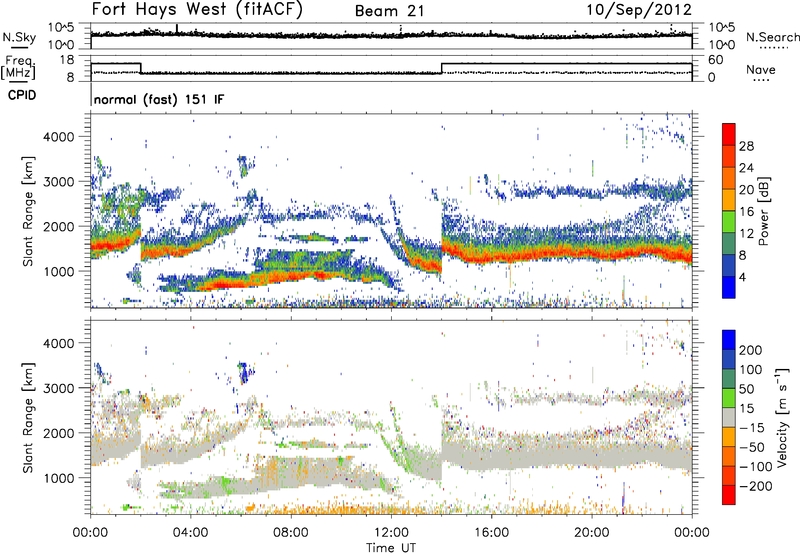Click the "Nave" legend label
Viewport: 800px width, 554px height.
pyautogui.click(x=761, y=69)
